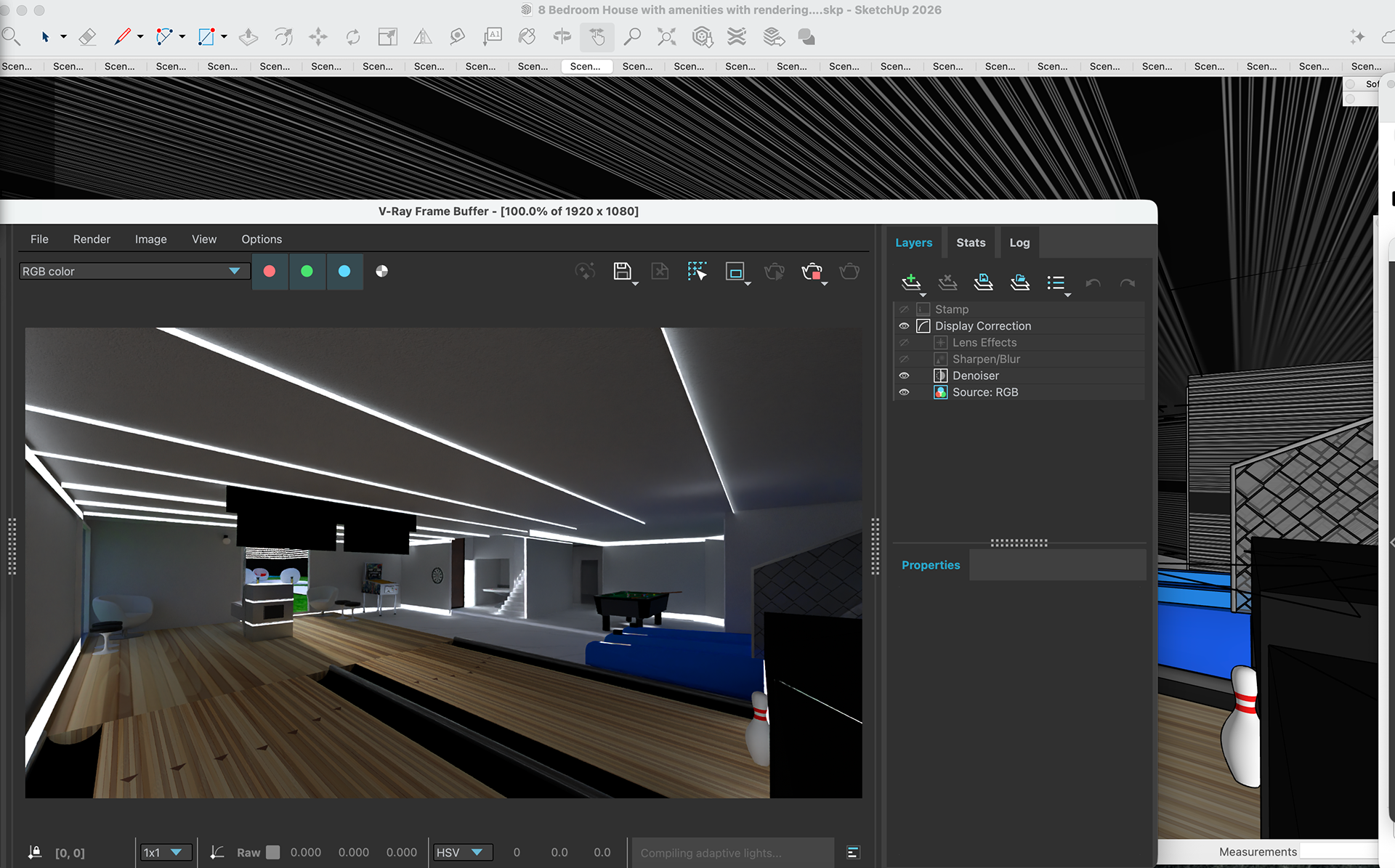Click the Measurements input field

pyautogui.click(x=1337, y=851)
